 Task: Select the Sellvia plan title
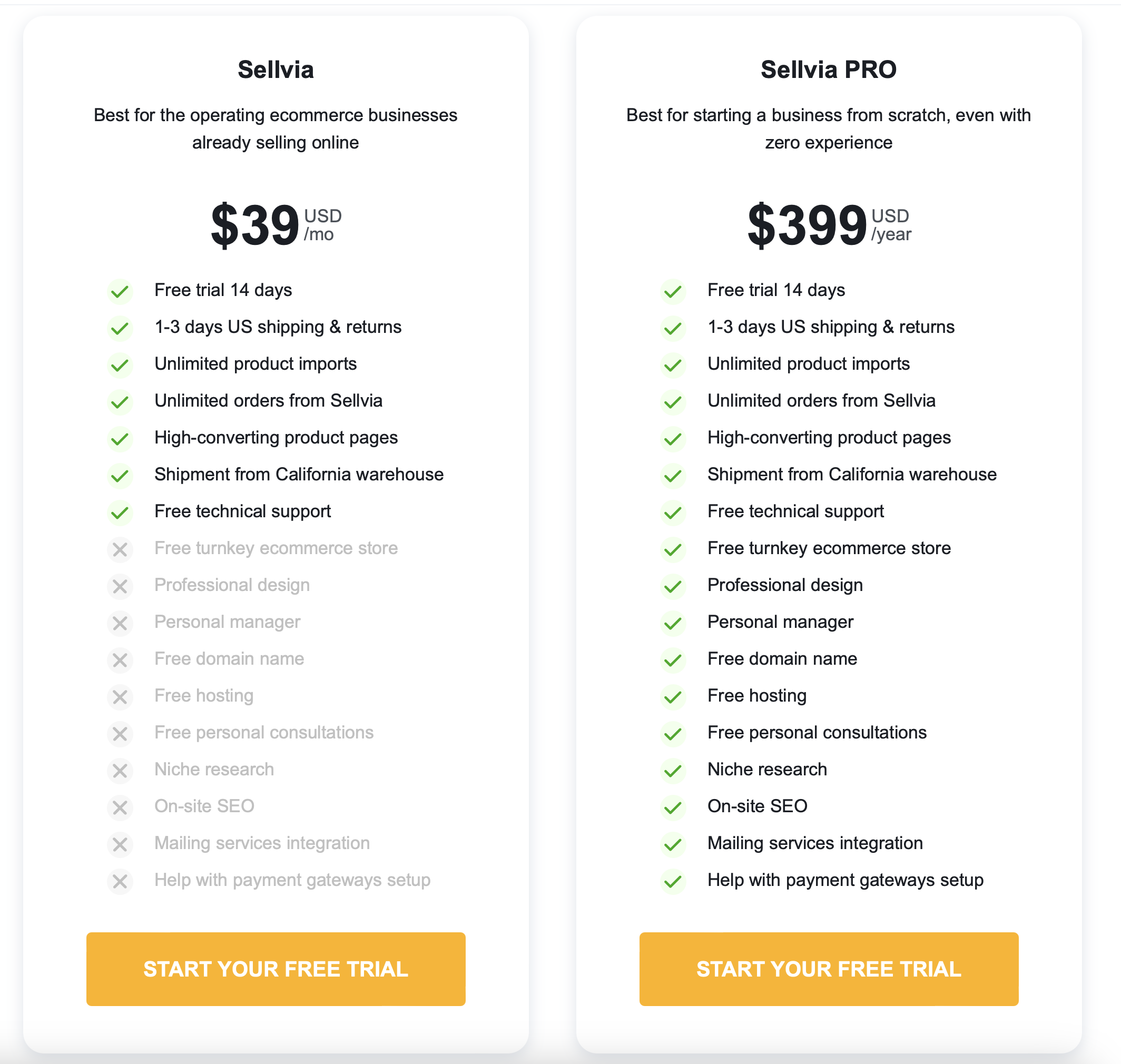tap(276, 70)
